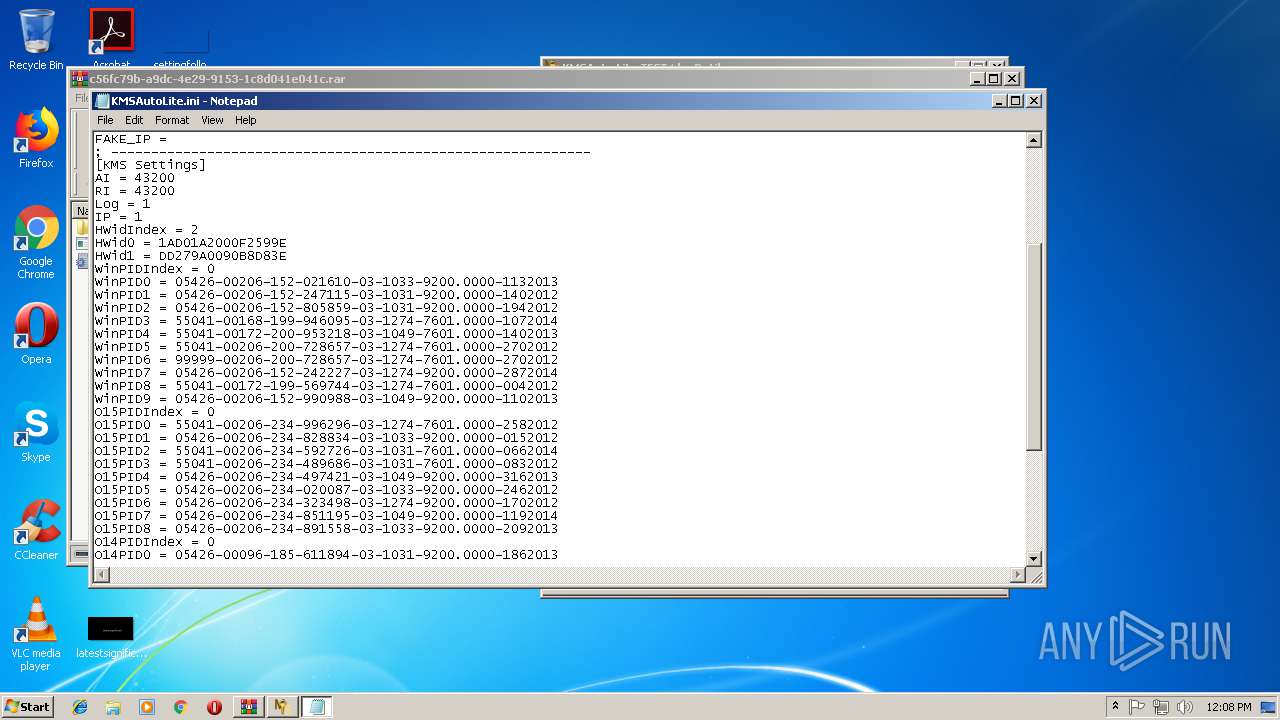Close the WinRAR archive window

[1012, 79]
